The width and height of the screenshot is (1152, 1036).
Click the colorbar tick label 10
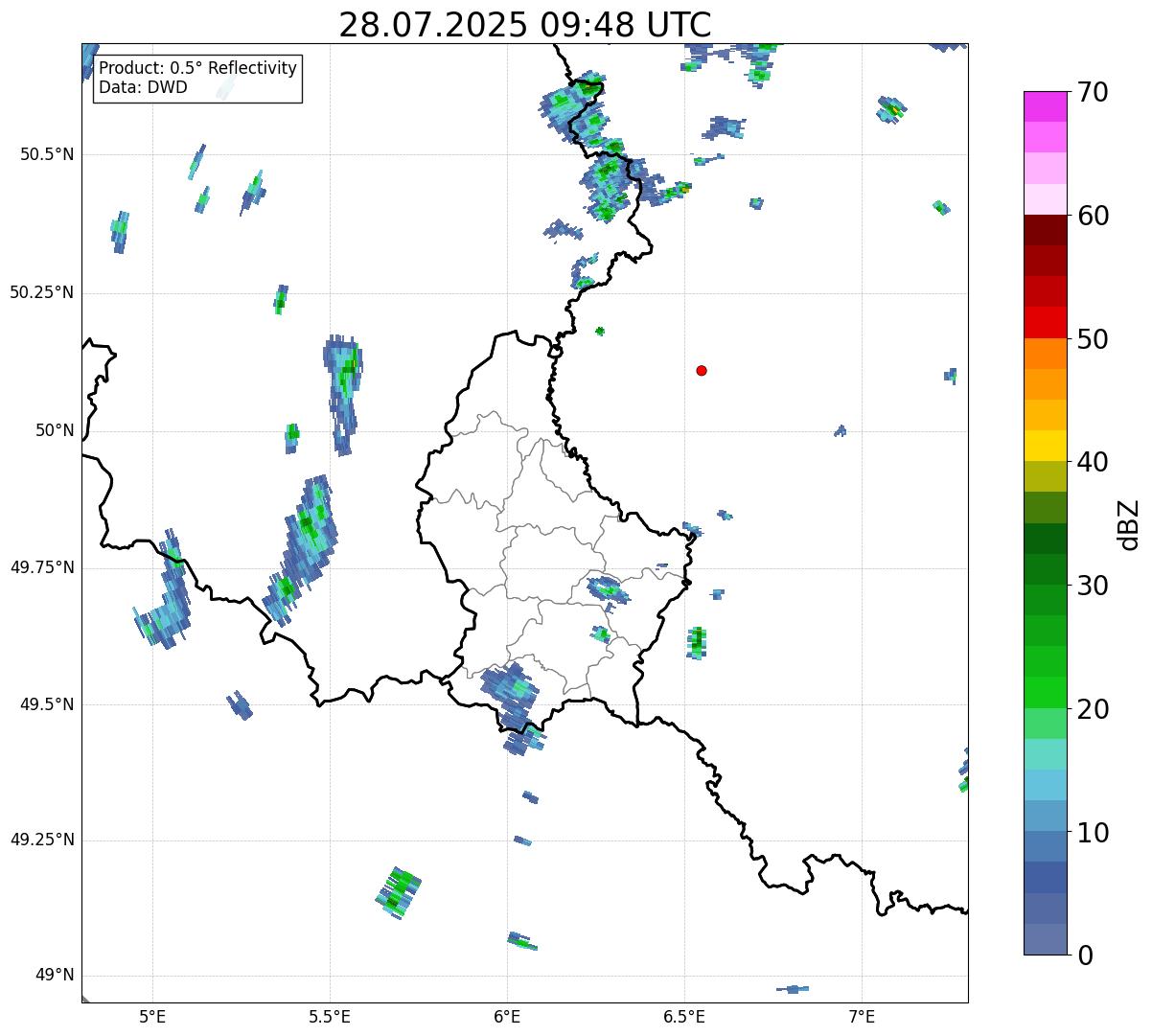point(1093,832)
